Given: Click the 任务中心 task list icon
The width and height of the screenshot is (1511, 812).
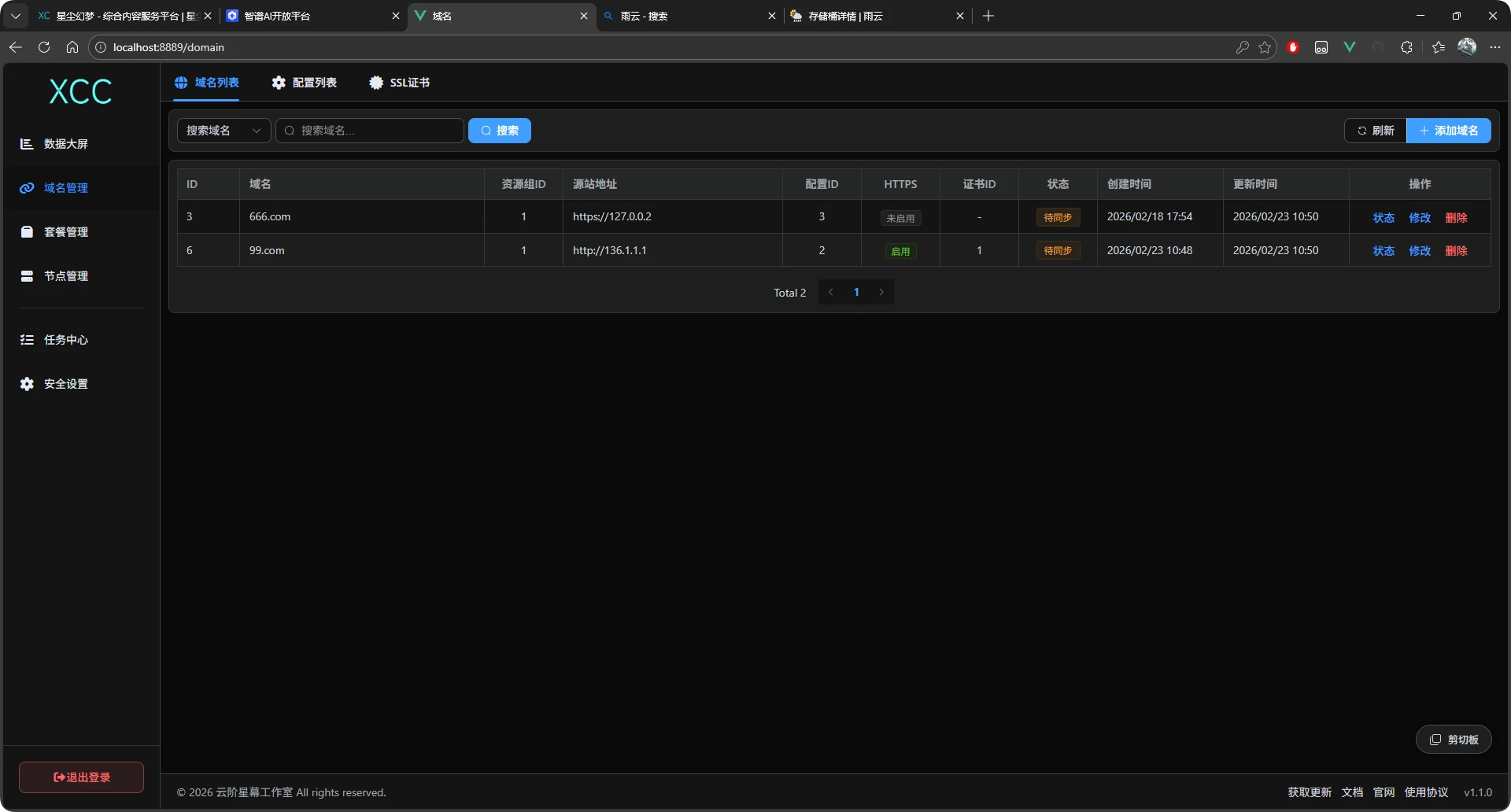Looking at the screenshot, I should pyautogui.click(x=27, y=340).
